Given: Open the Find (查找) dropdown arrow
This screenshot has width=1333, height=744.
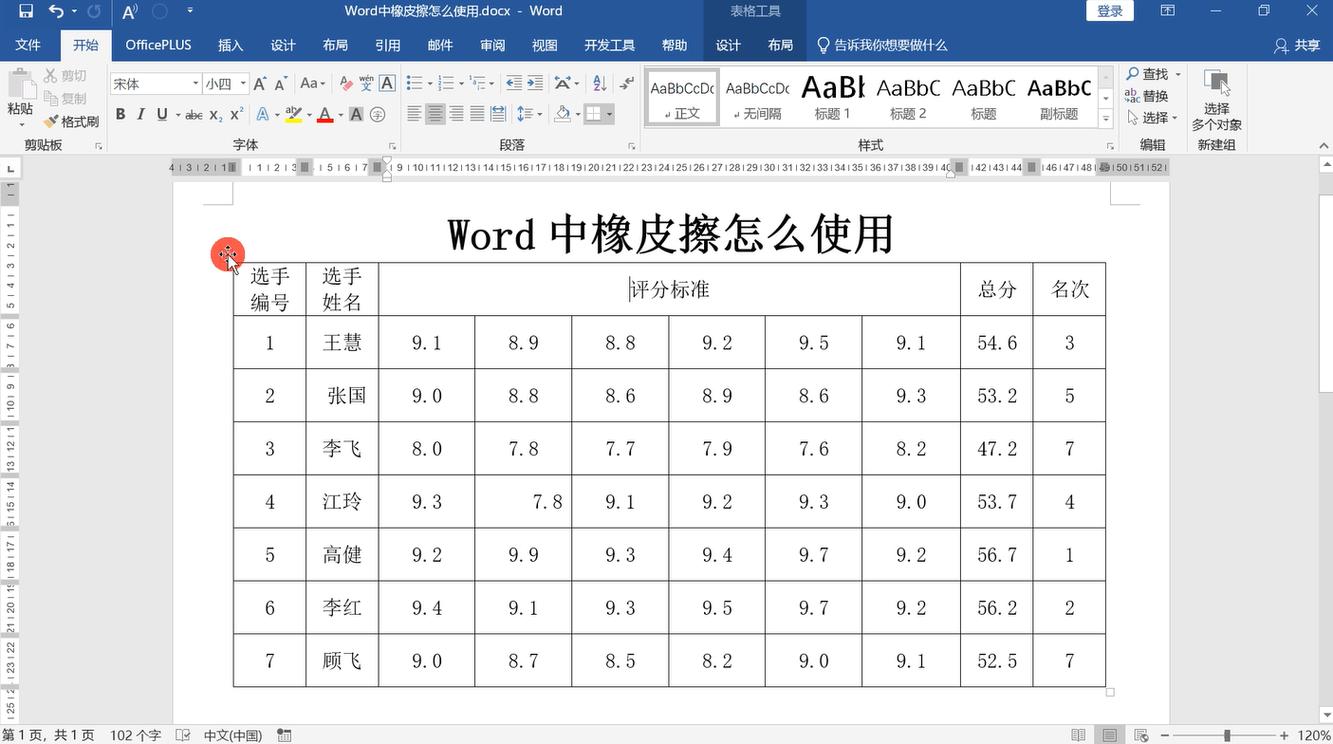Looking at the screenshot, I should (1178, 75).
